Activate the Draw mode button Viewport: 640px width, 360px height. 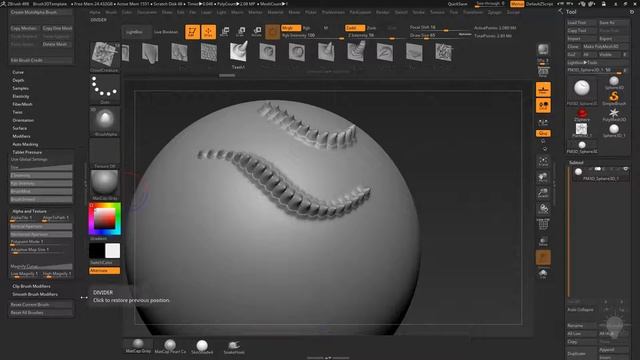(209, 32)
